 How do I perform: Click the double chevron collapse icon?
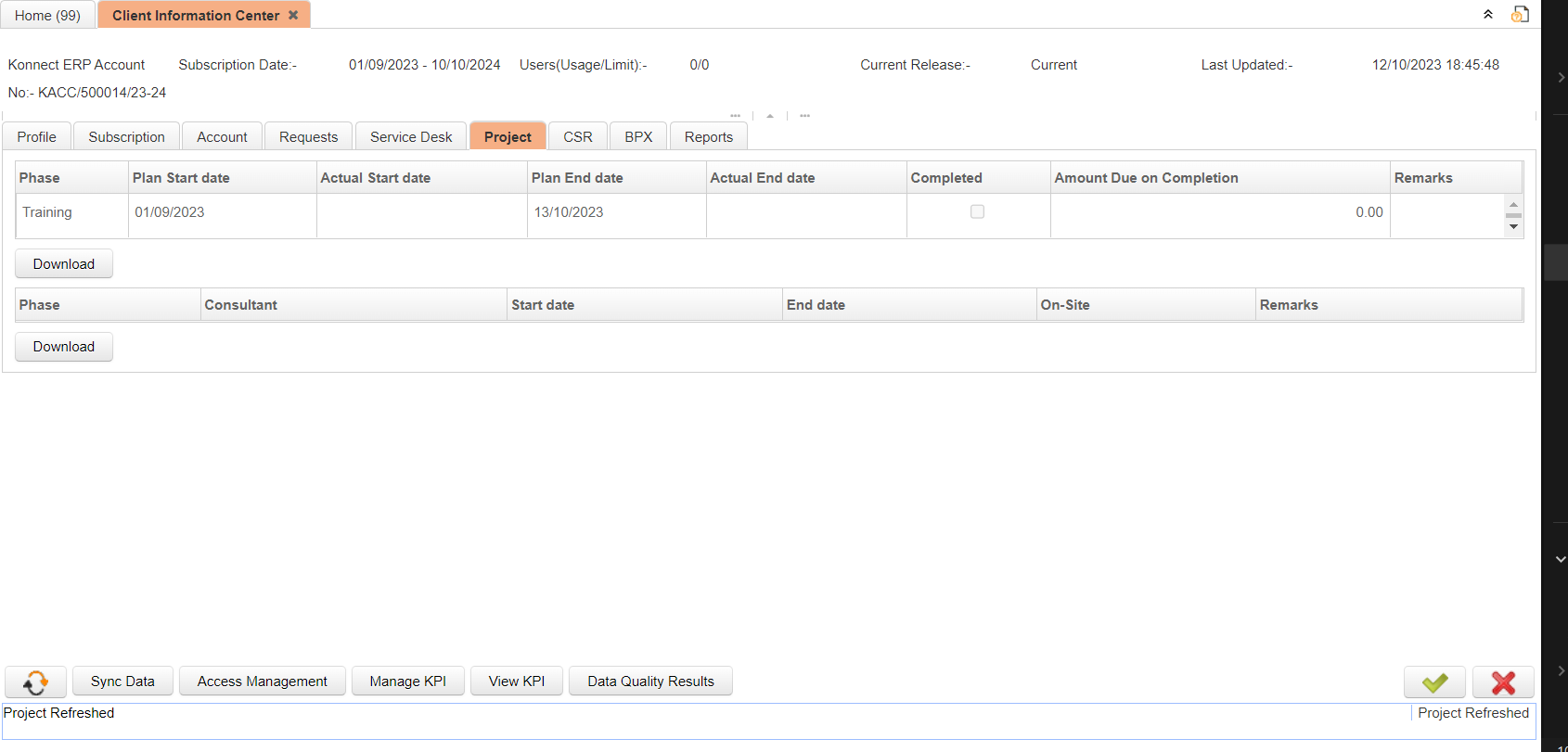coord(1488,15)
